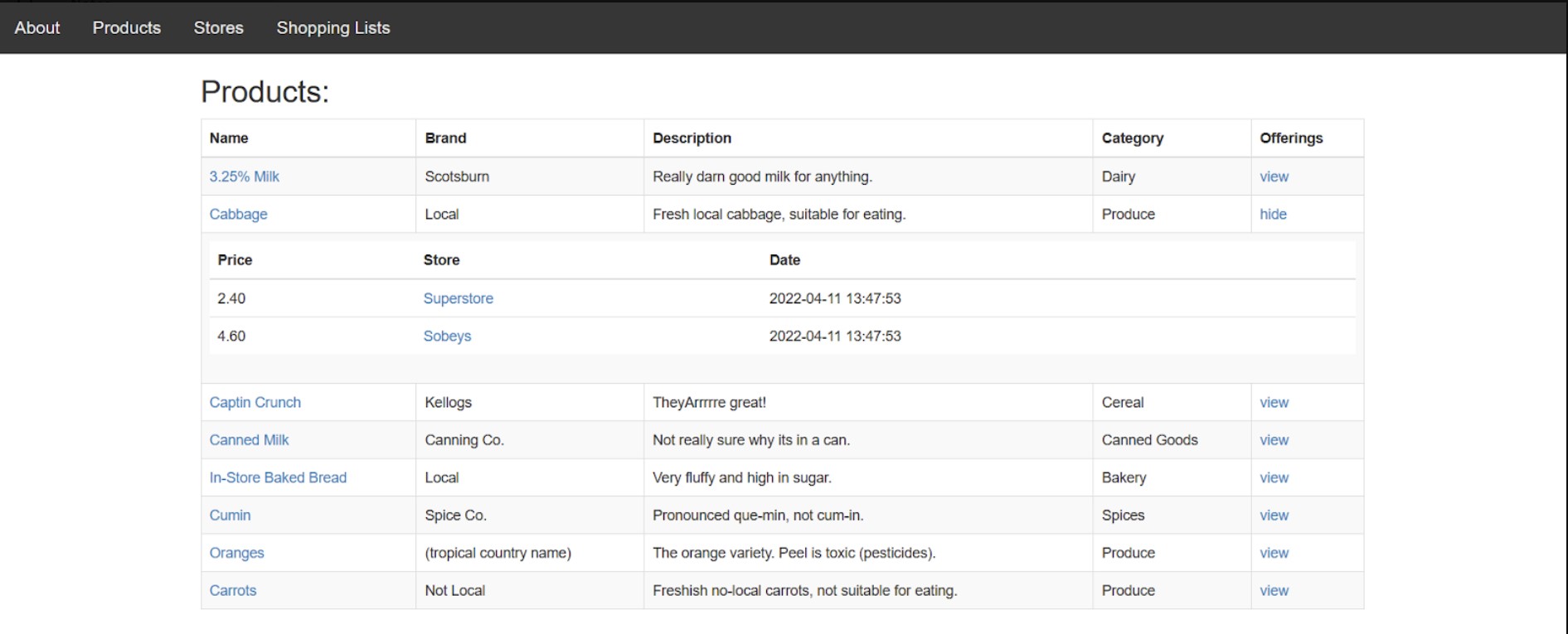1568x634 pixels.
Task: Click the Canned Goods category cell
Action: (1172, 440)
